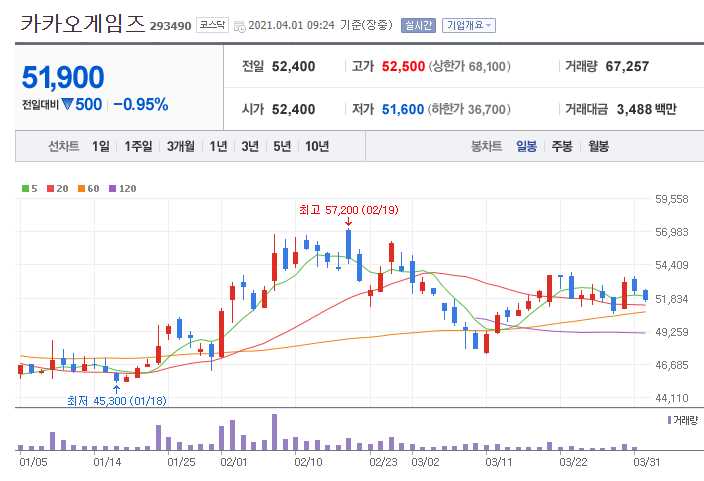Click the 02/01 date axis label
Viewport: 704px width, 481px height.
pos(234,462)
